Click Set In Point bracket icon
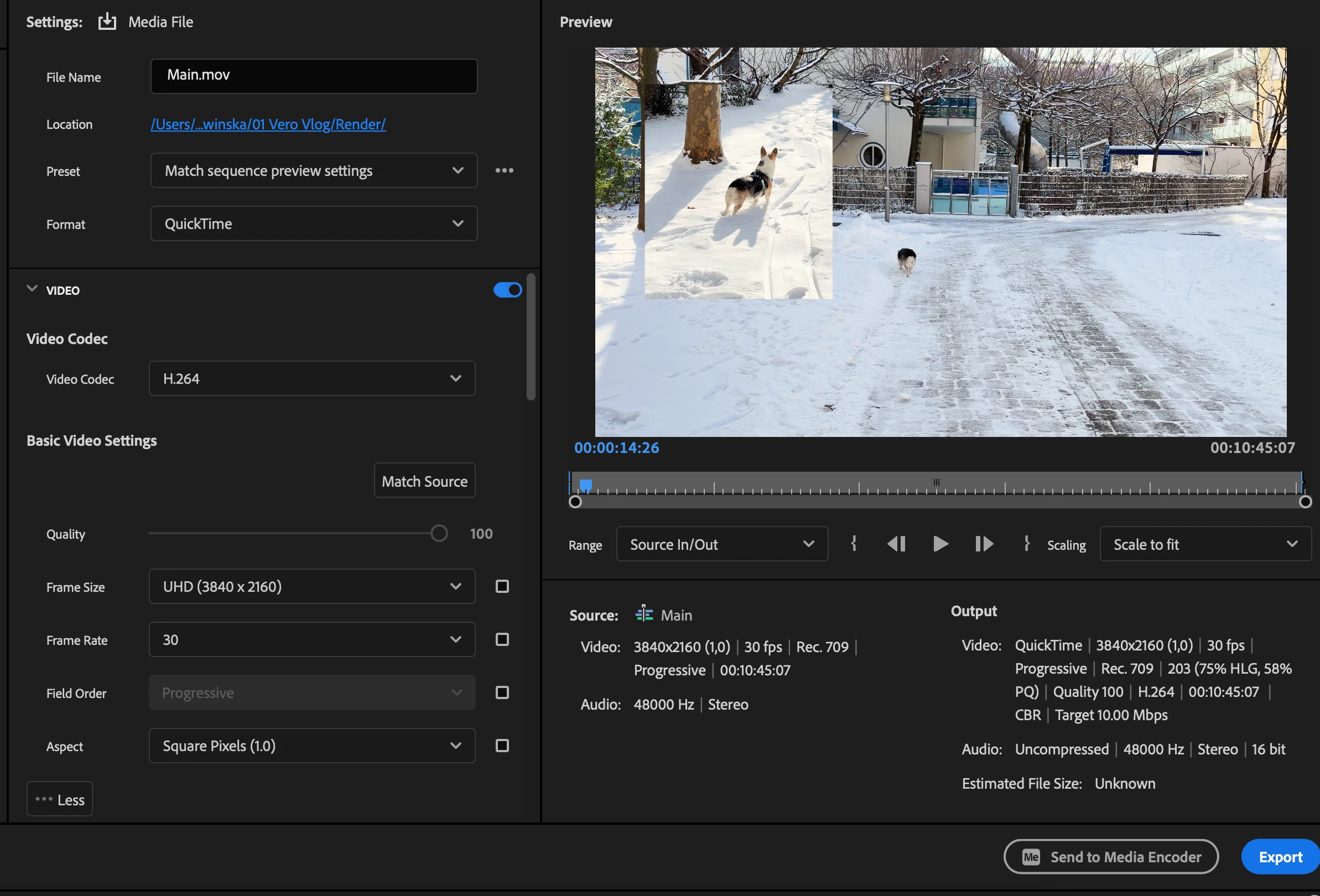The image size is (1320, 896). [x=854, y=544]
